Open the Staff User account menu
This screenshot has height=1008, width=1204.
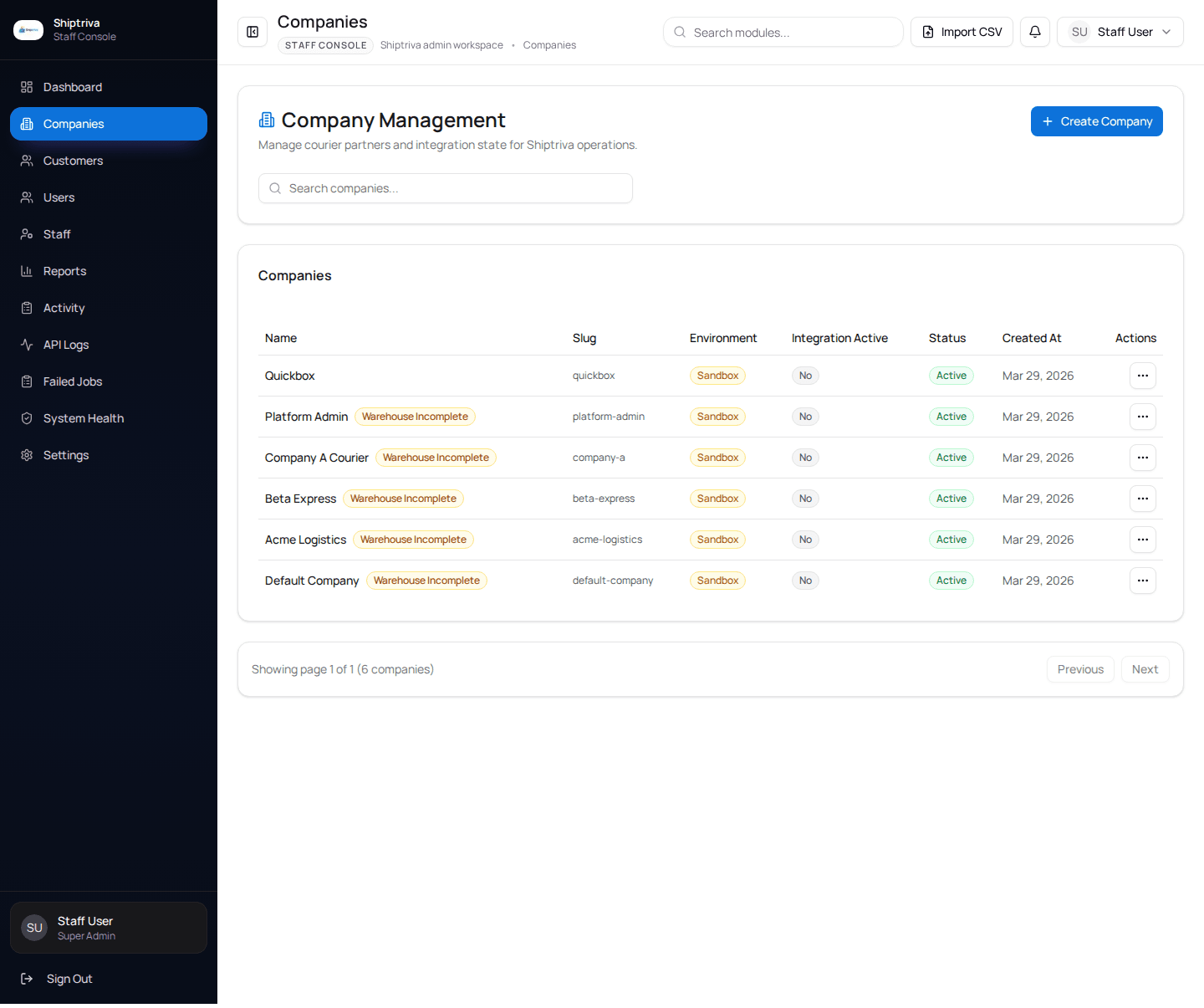(1120, 32)
